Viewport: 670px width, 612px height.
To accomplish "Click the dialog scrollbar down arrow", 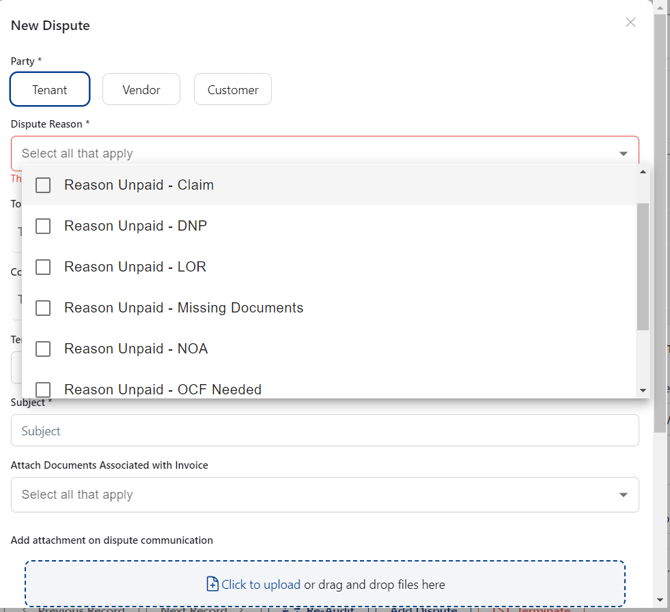I will tap(660, 600).
